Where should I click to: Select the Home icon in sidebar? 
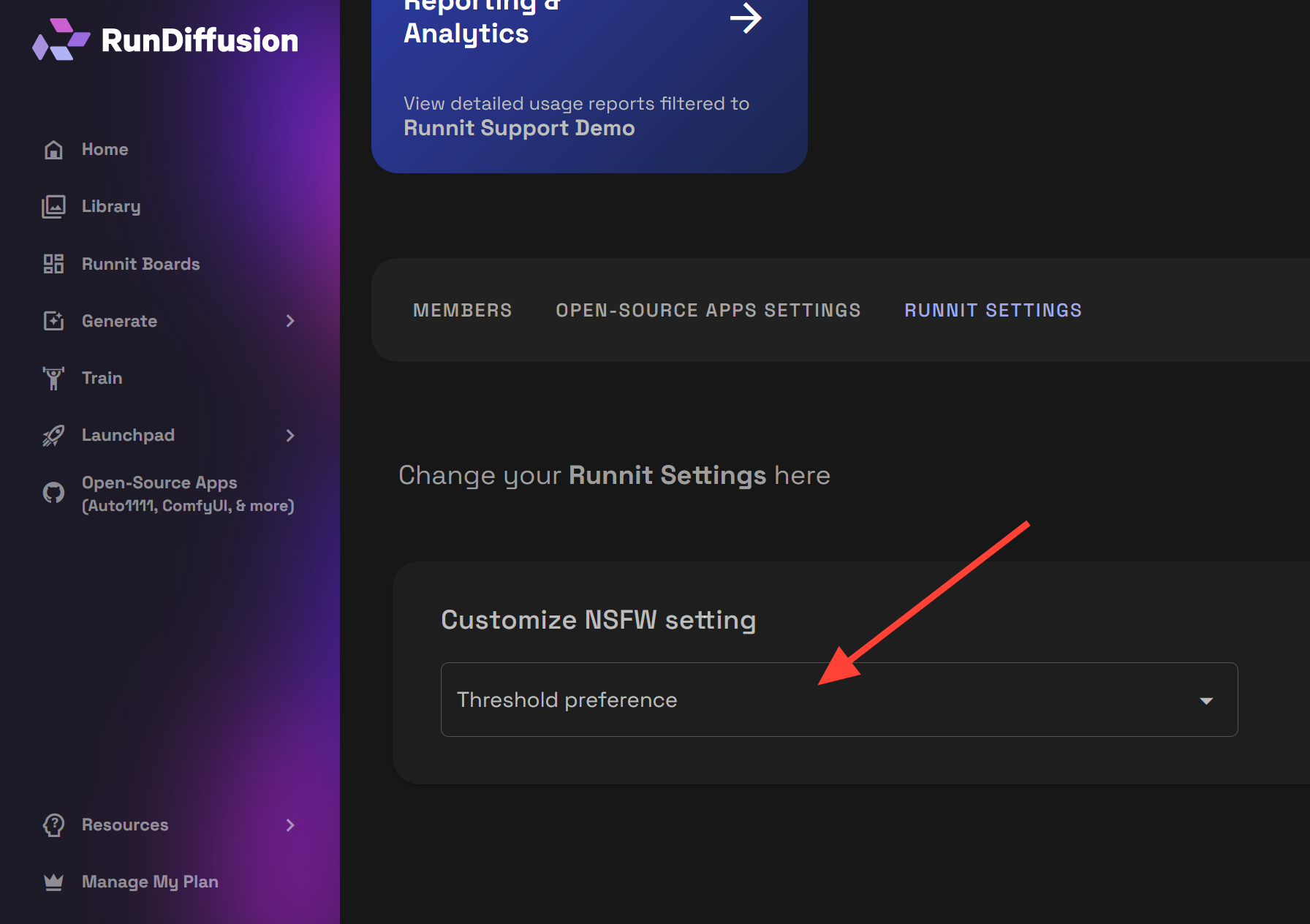[x=53, y=149]
